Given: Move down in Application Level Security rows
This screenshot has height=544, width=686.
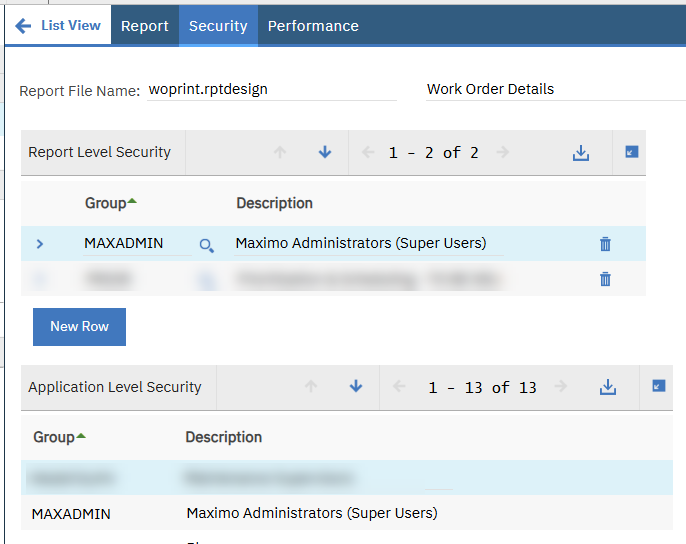Looking at the screenshot, I should (x=356, y=387).
